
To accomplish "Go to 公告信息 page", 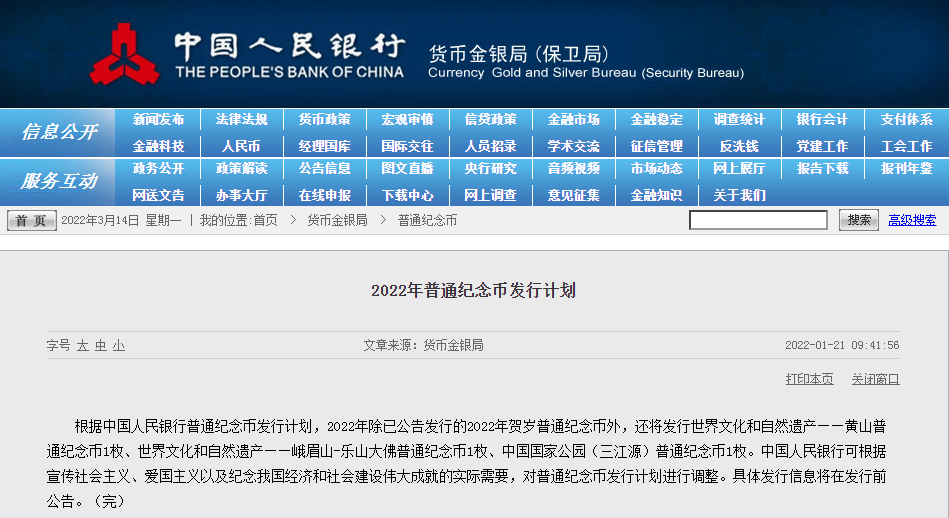I will pyautogui.click(x=324, y=169).
